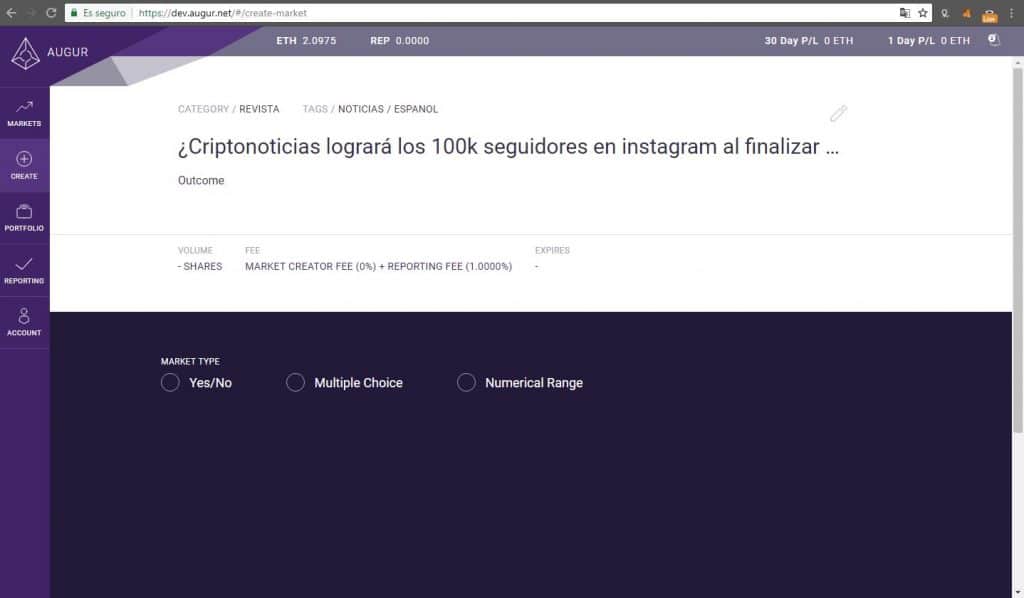Bookmark this page with the star icon
This screenshot has height=598, width=1024.
[x=923, y=12]
